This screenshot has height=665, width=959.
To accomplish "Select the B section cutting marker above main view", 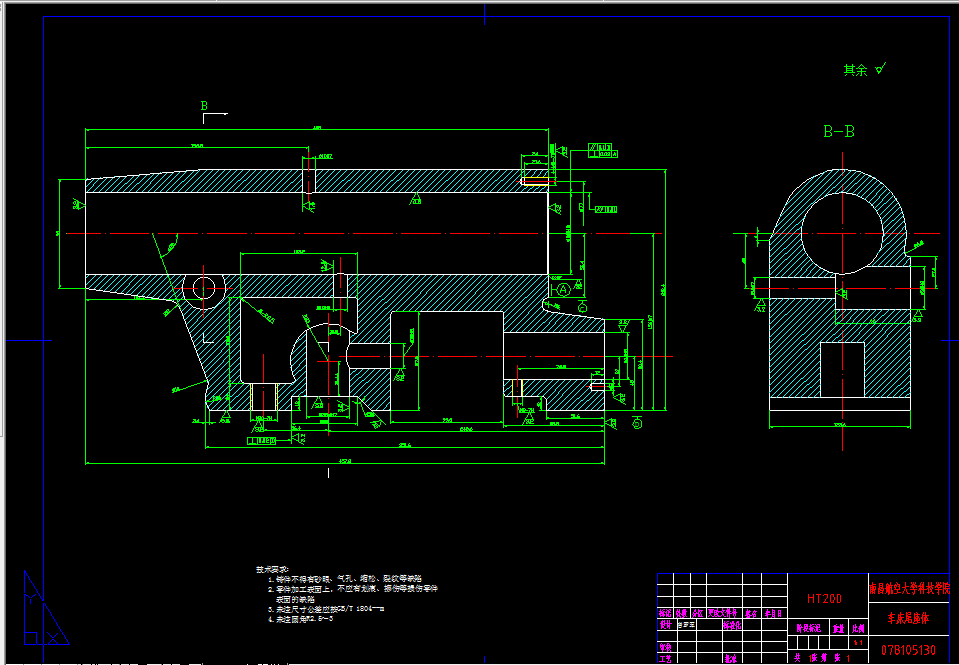I will point(213,111).
